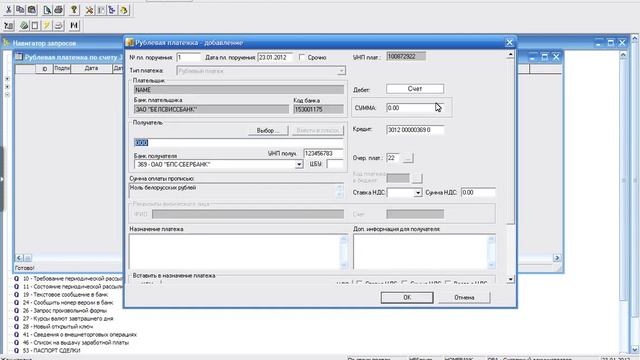Click the Кредит account number field

pyautogui.click(x=415, y=130)
